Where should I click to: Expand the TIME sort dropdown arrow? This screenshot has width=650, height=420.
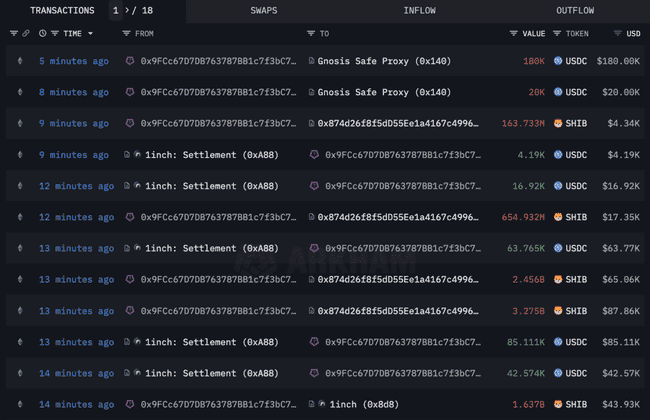[x=90, y=33]
